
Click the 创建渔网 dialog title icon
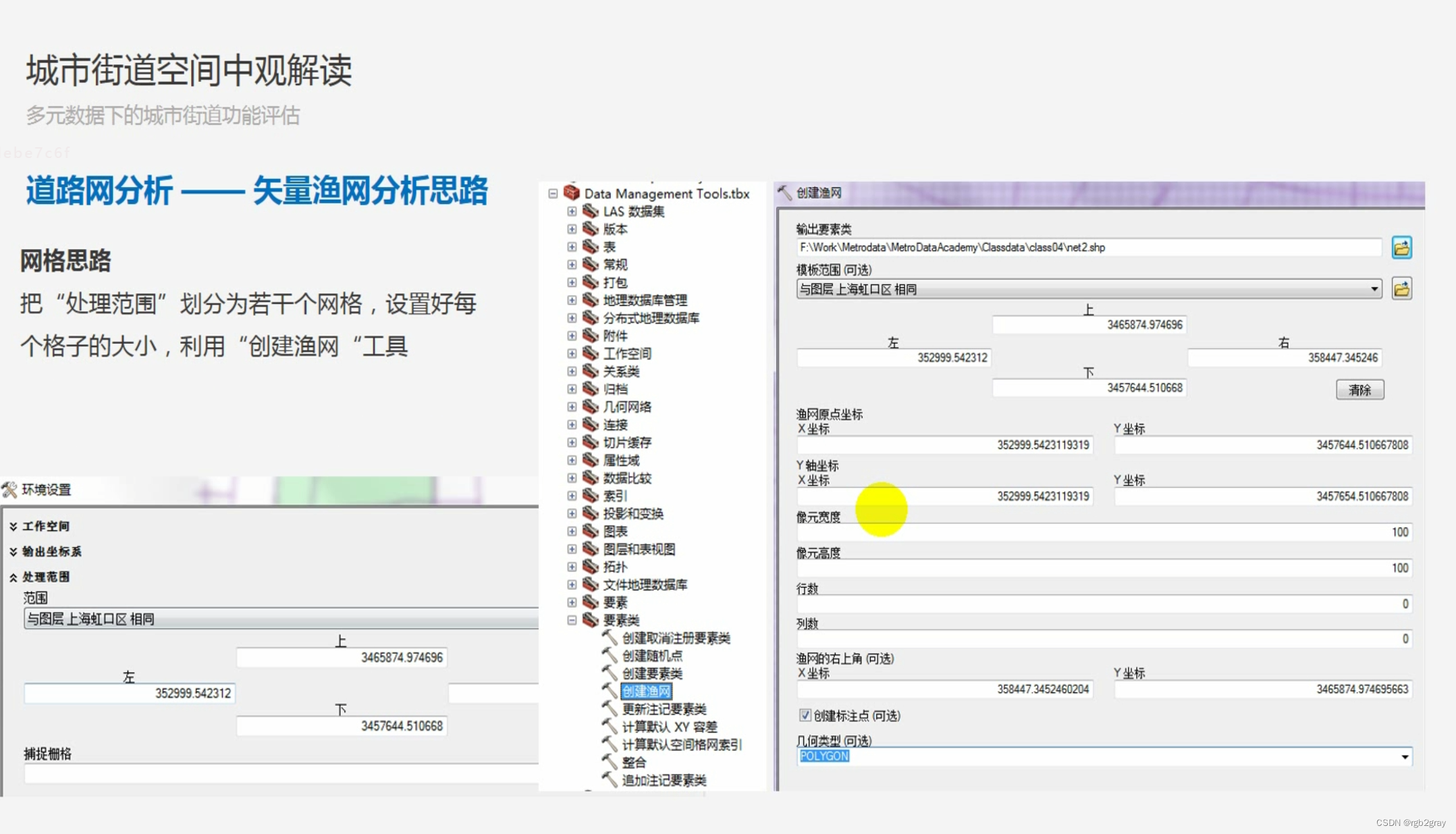(784, 192)
